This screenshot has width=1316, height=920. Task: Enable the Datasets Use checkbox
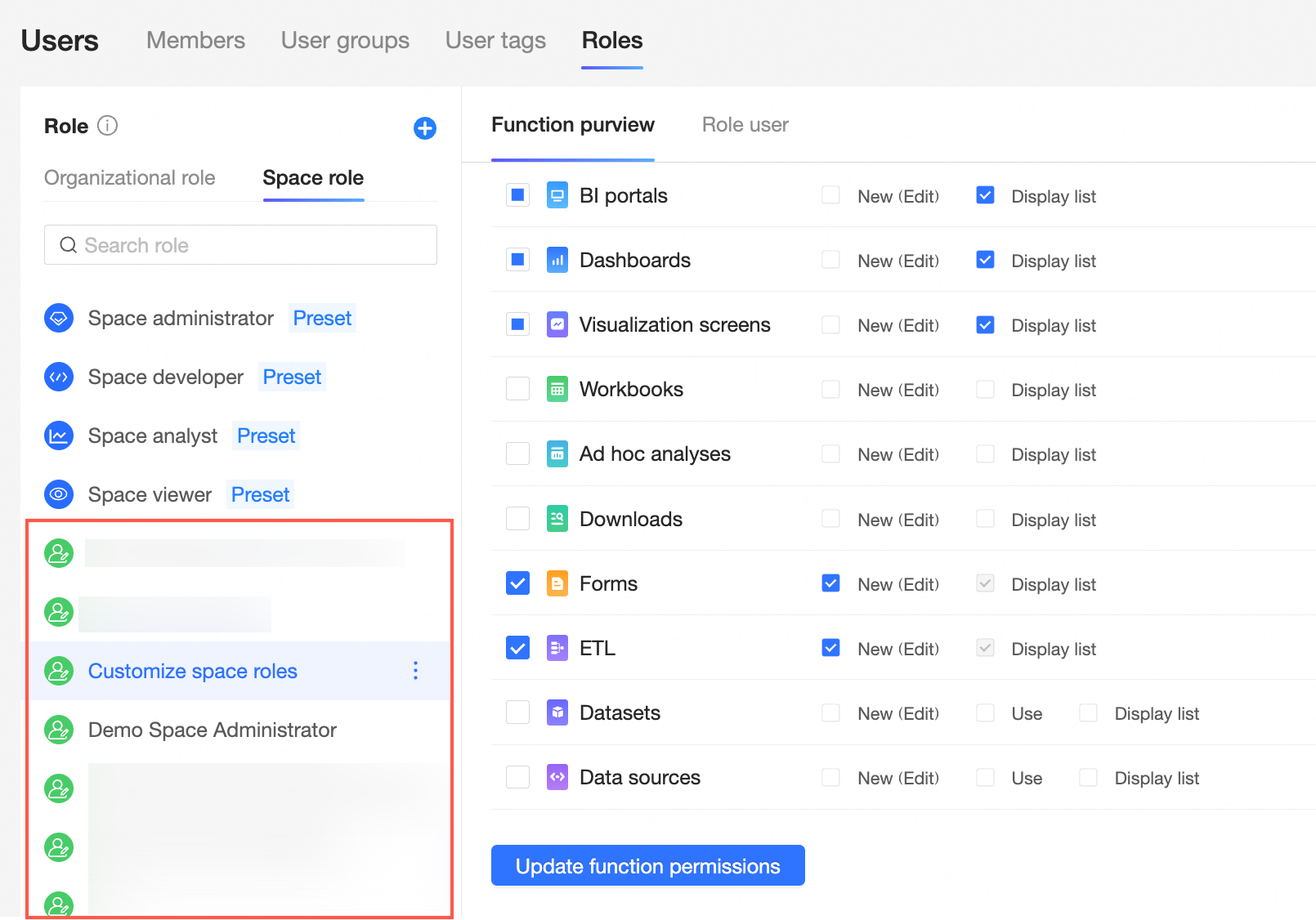[x=986, y=713]
